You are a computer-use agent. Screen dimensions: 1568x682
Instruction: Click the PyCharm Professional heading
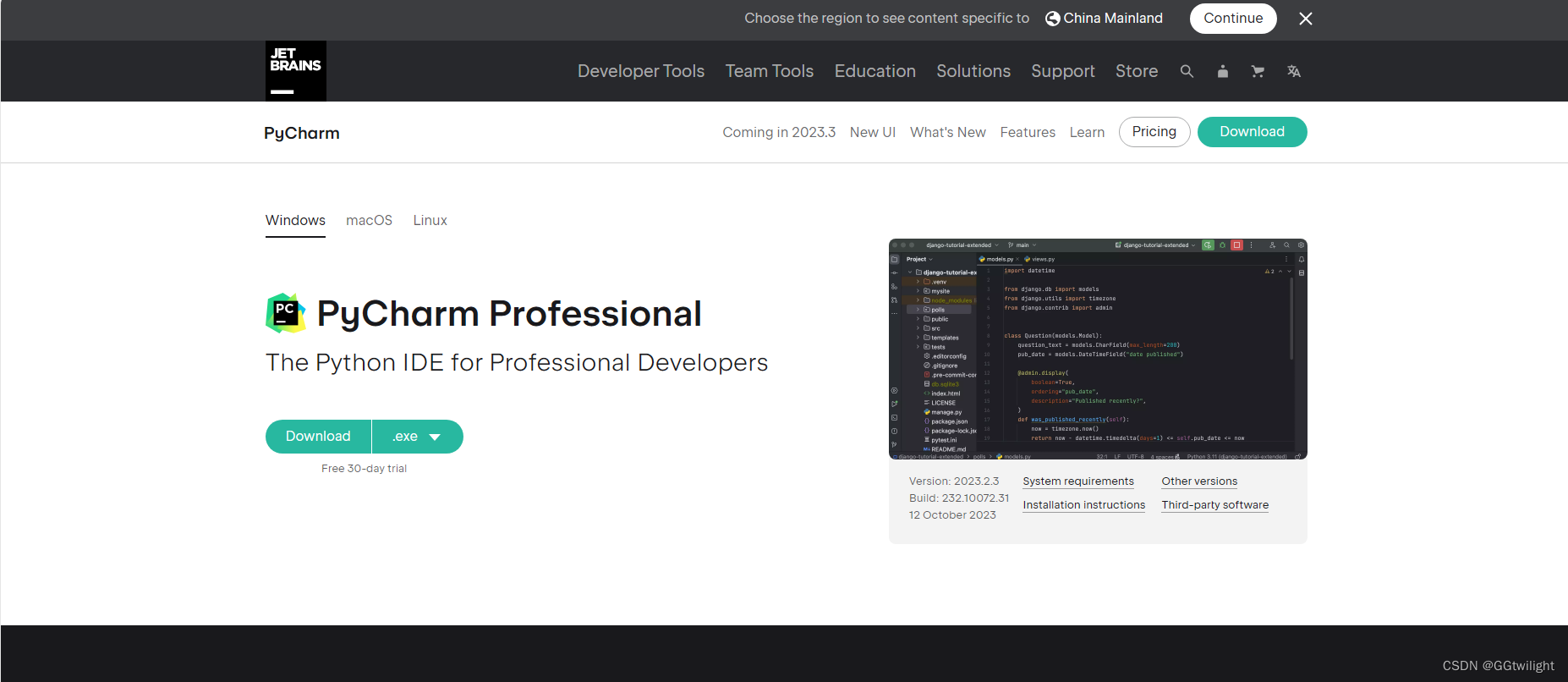point(509,314)
